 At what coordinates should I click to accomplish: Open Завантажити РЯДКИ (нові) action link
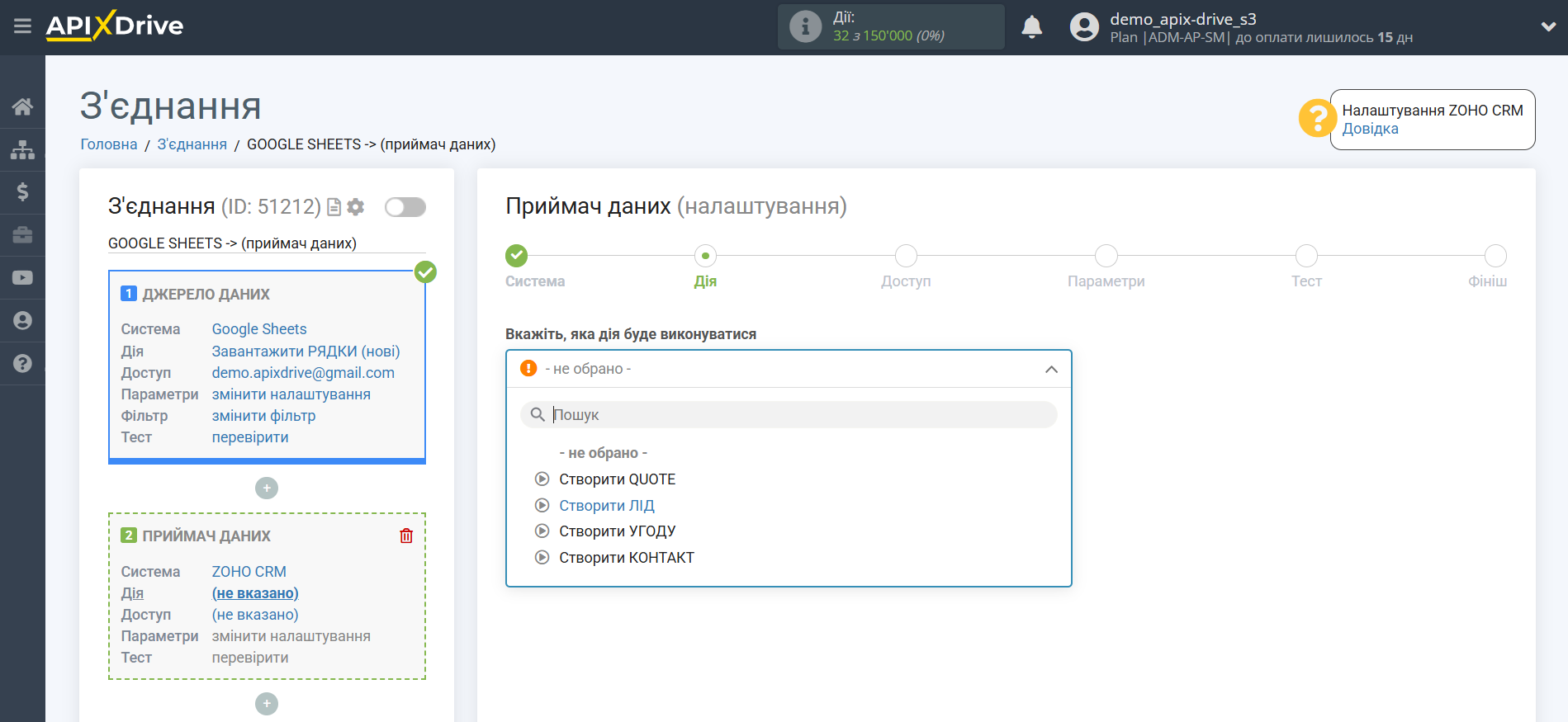306,352
